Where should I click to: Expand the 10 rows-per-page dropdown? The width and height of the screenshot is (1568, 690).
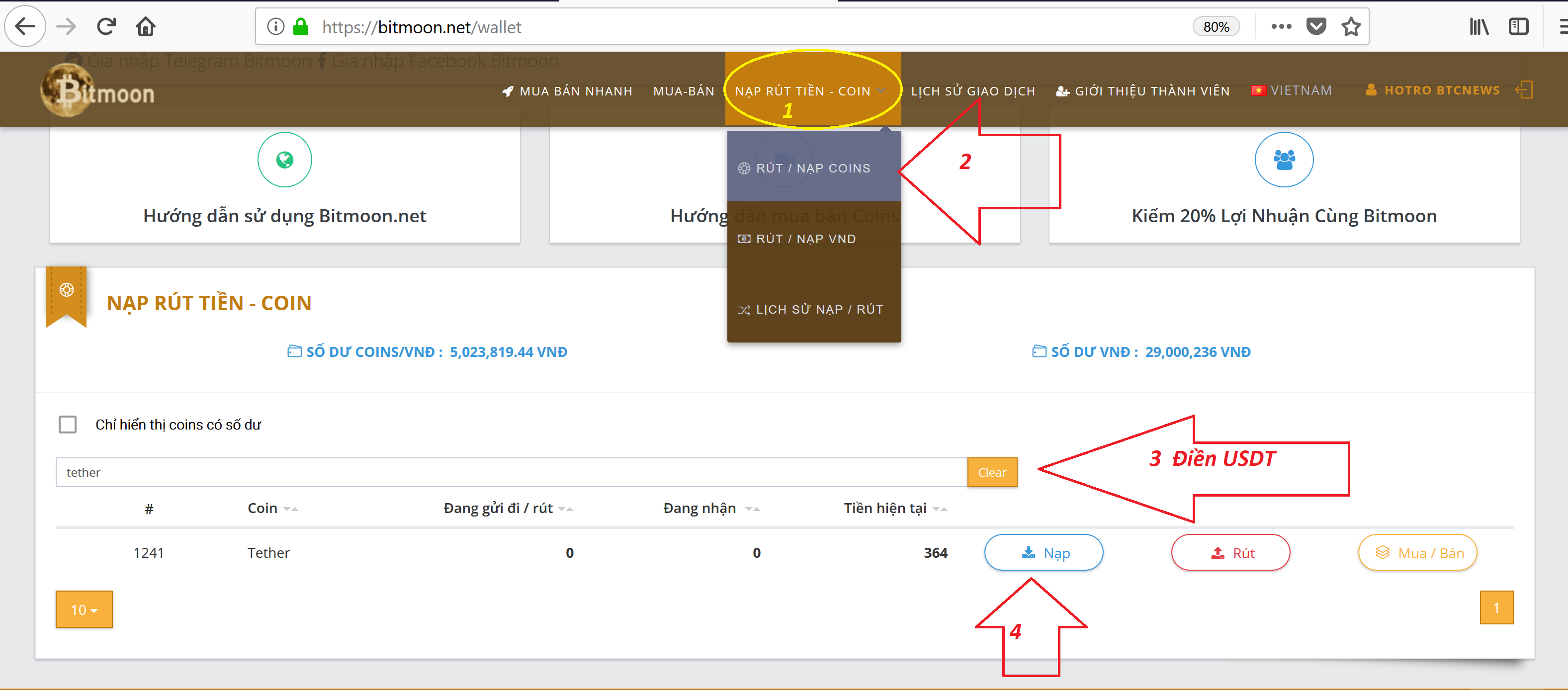point(84,609)
